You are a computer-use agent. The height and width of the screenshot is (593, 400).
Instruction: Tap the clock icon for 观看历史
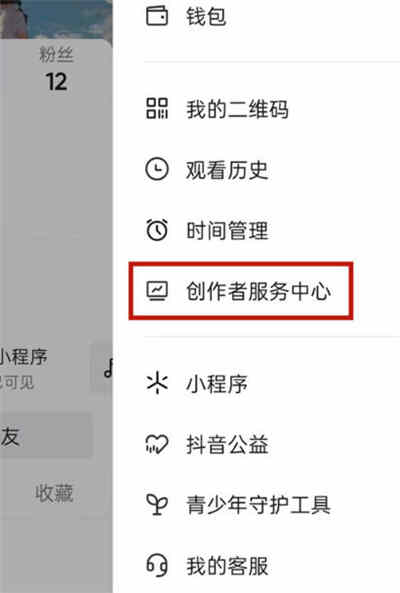point(157,169)
